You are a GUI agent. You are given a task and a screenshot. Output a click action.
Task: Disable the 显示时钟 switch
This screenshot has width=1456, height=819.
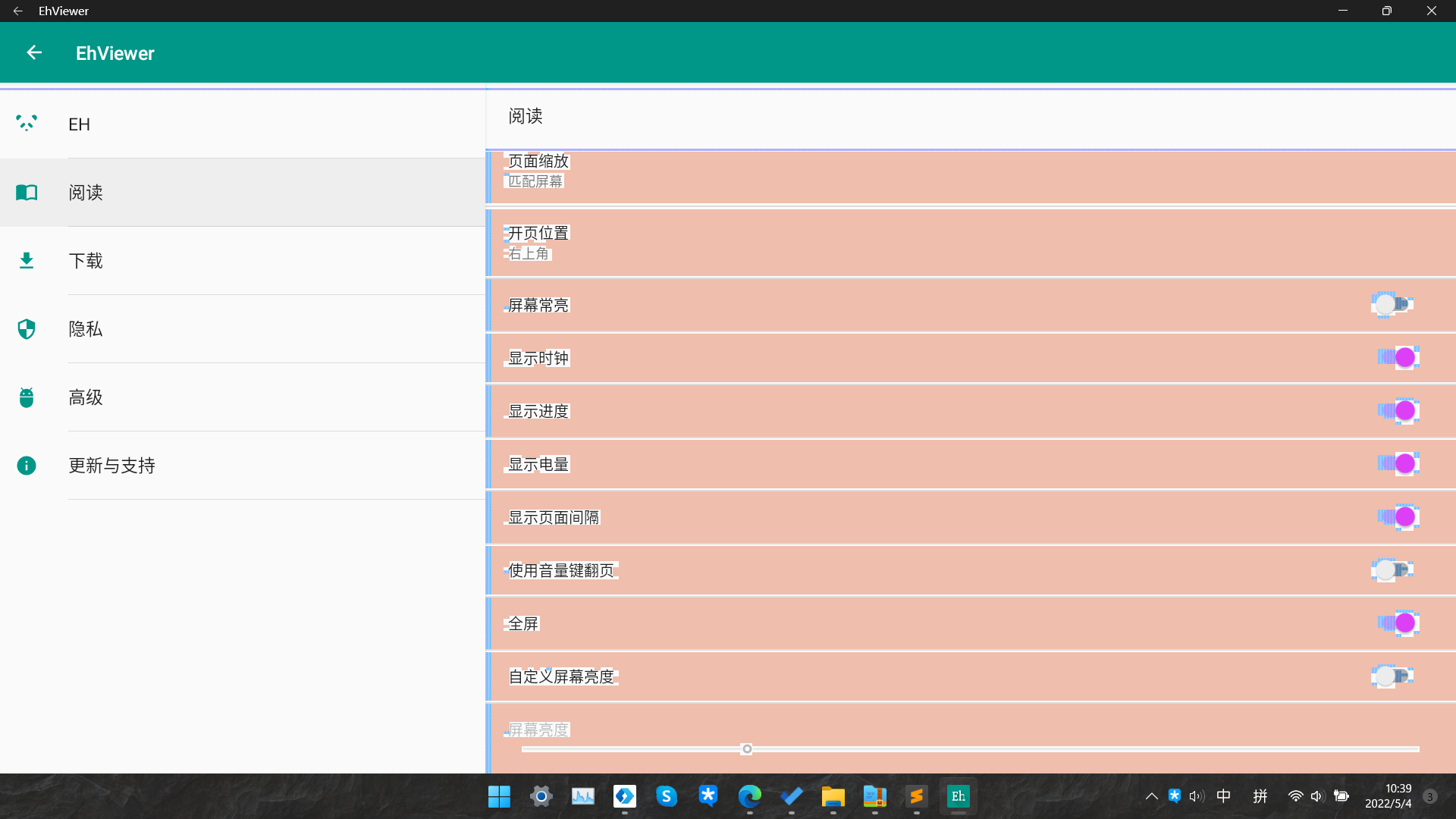(x=1398, y=358)
